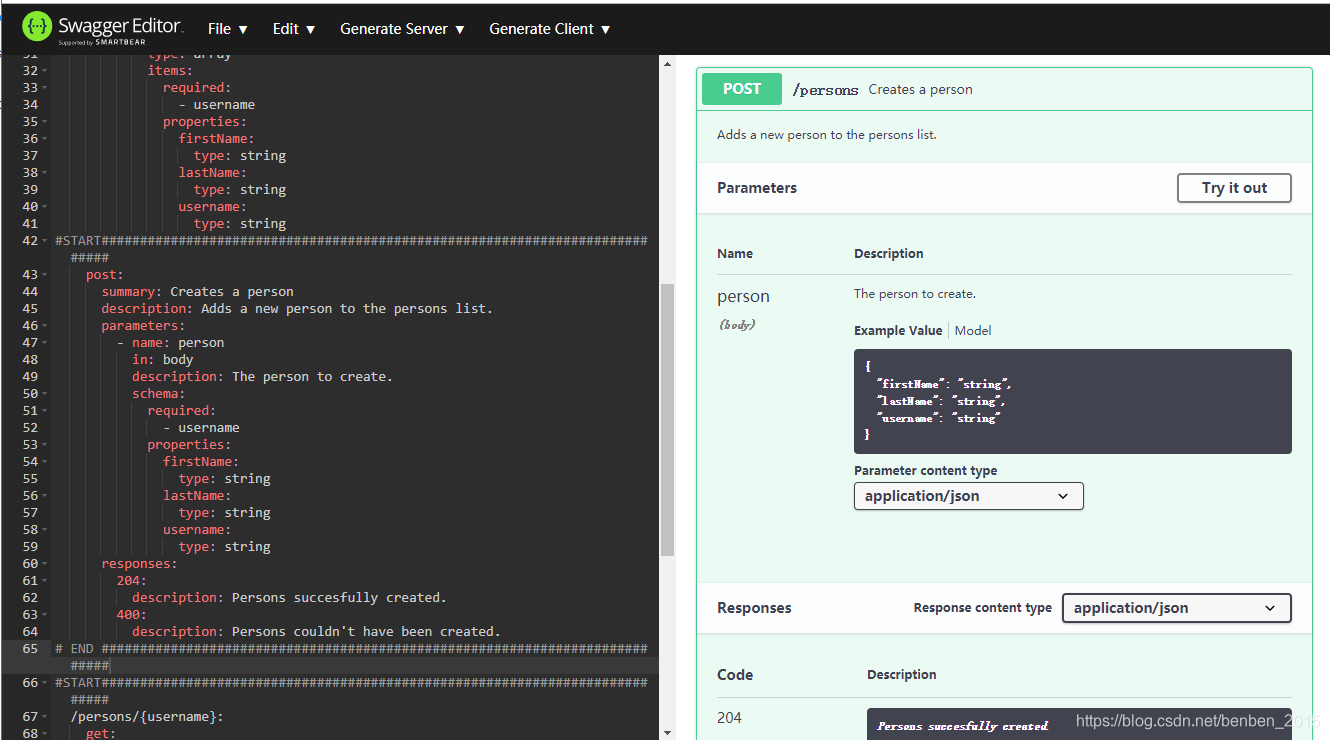Collapse code fold at line 60
Viewport: 1330px width, 740px height.
pyautogui.click(x=45, y=563)
